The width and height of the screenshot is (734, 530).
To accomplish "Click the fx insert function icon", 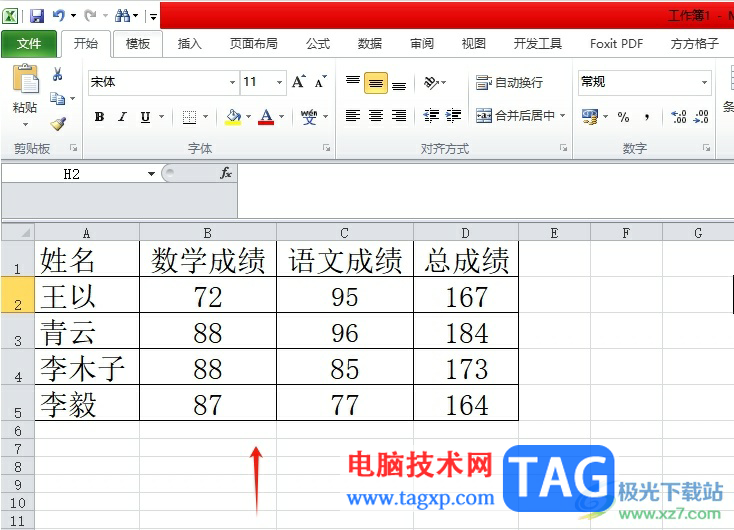I will [x=226, y=173].
